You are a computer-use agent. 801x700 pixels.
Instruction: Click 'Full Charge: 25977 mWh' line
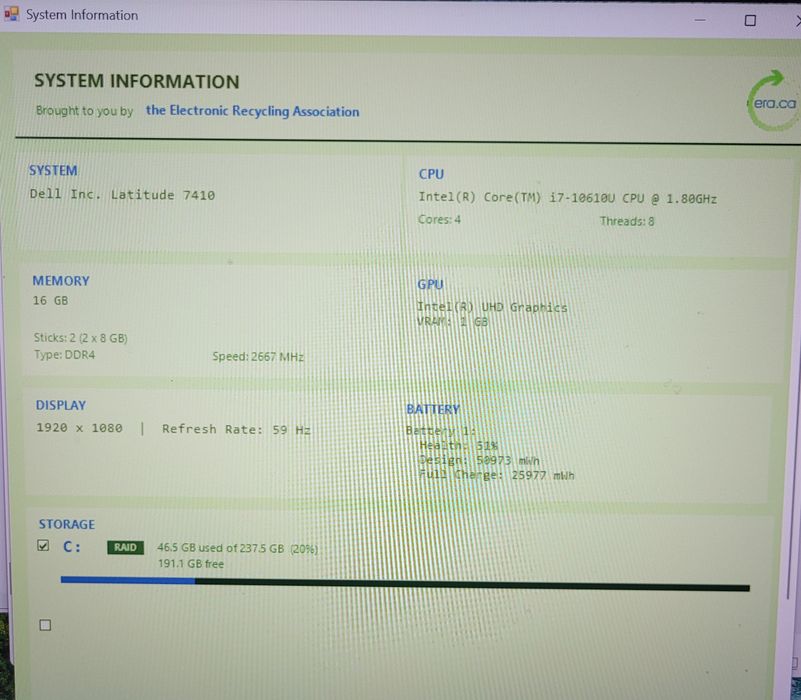pyautogui.click(x=496, y=475)
